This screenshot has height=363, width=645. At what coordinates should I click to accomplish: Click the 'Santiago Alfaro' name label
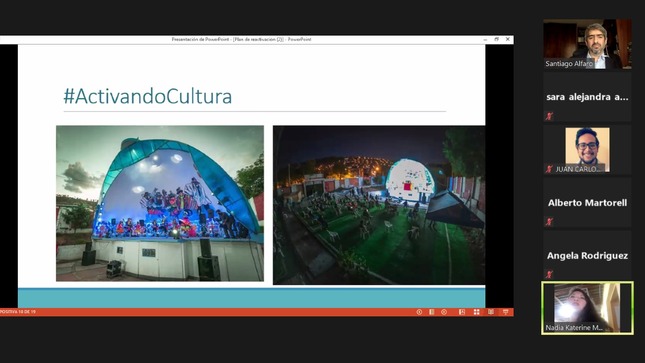(569, 63)
